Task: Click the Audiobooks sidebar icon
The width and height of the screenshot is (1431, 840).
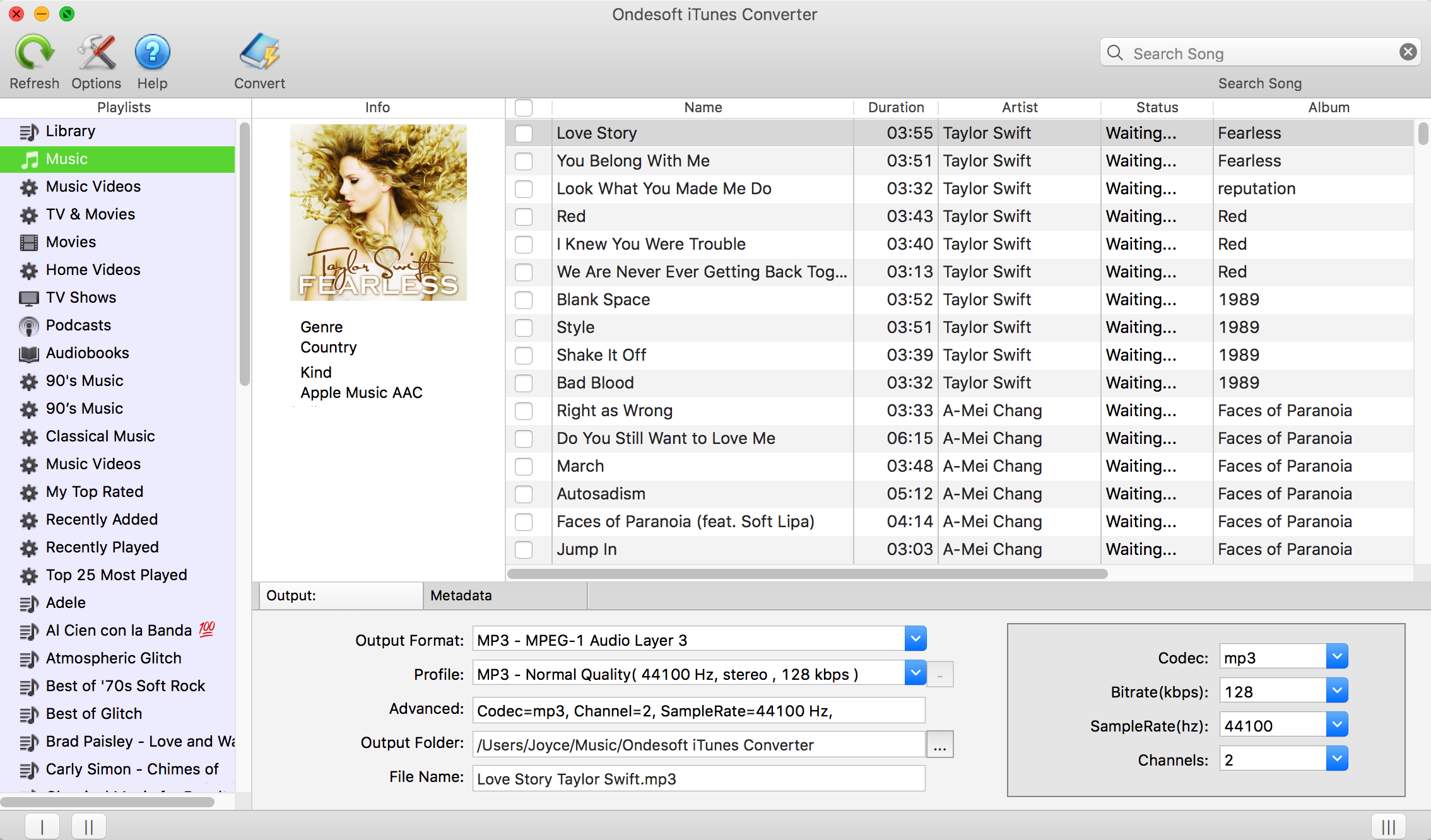Action: (27, 353)
